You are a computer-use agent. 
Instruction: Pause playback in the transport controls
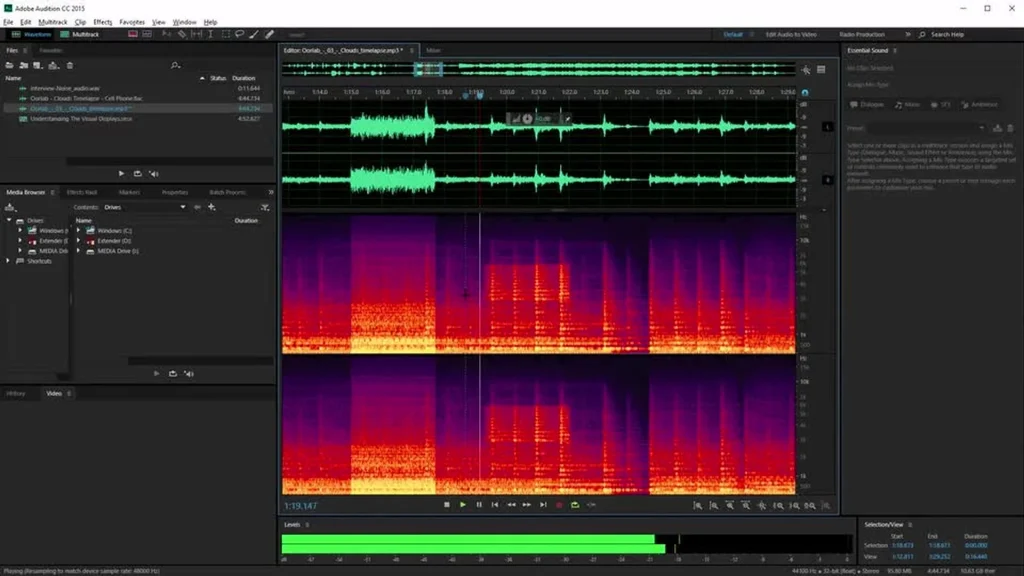(479, 505)
